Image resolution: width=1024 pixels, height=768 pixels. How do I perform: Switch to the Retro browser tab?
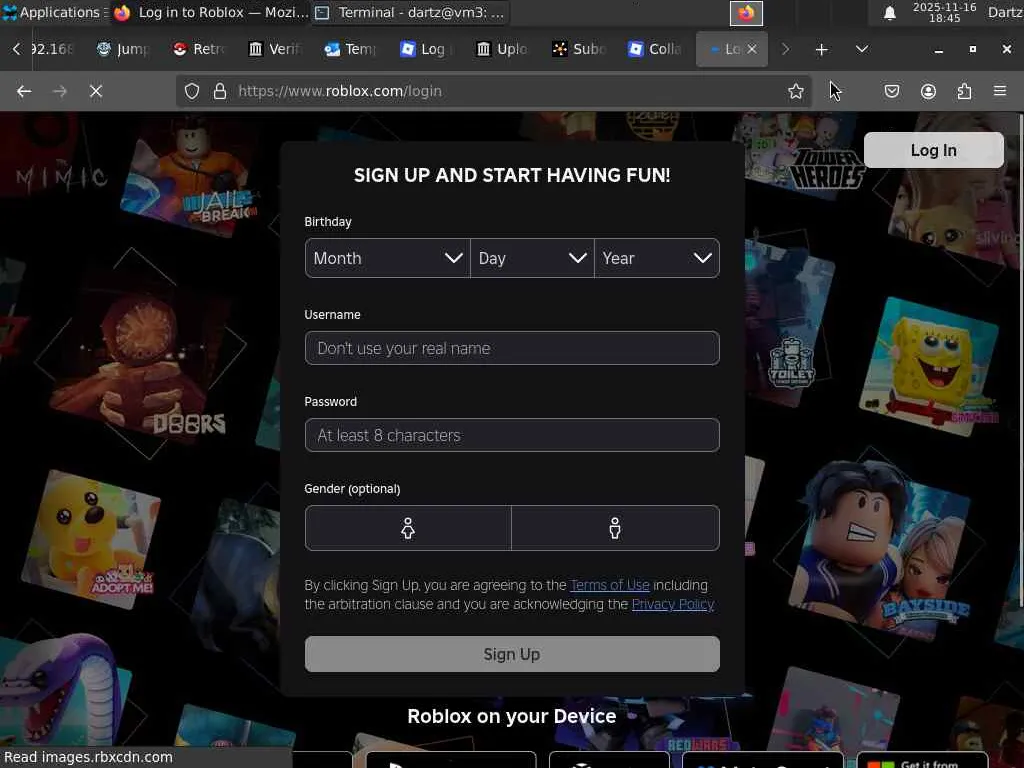[x=200, y=49]
